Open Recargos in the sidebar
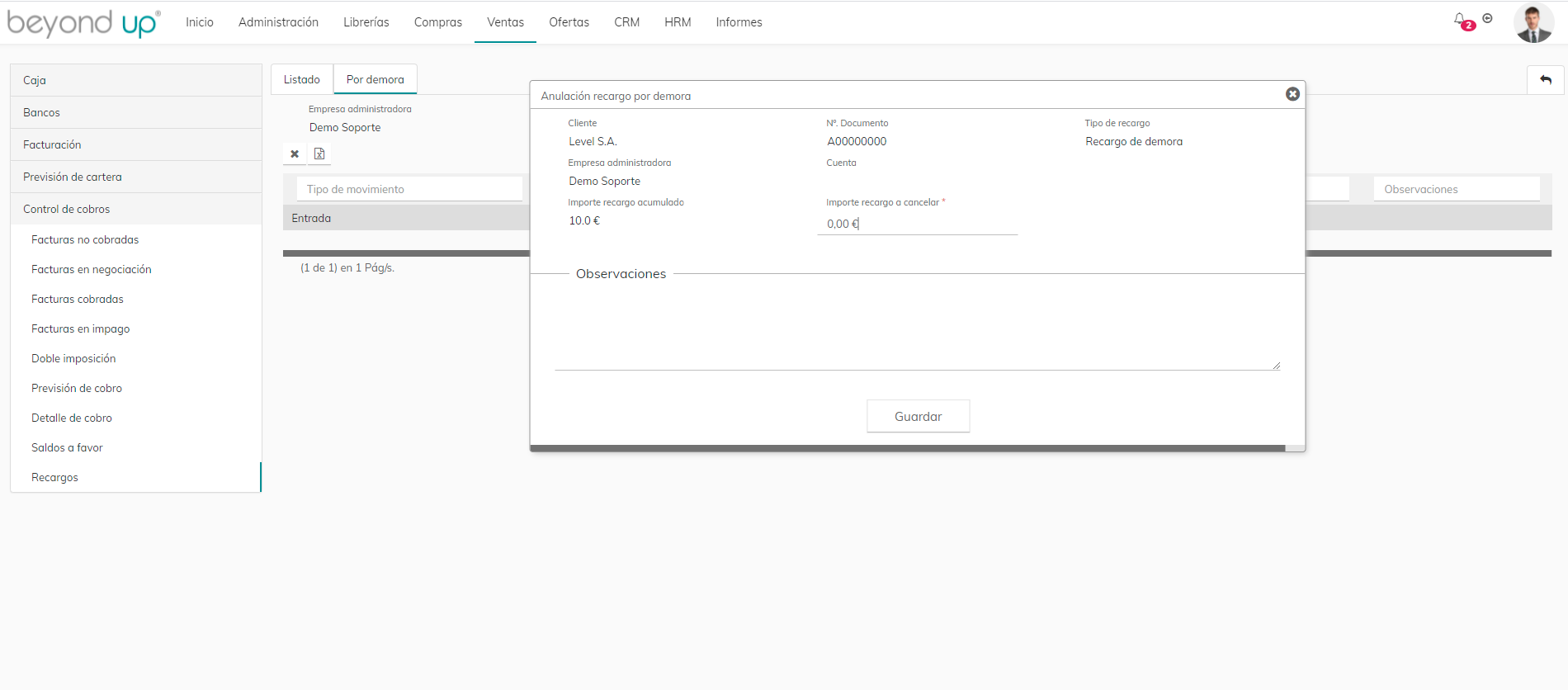 [136, 477]
